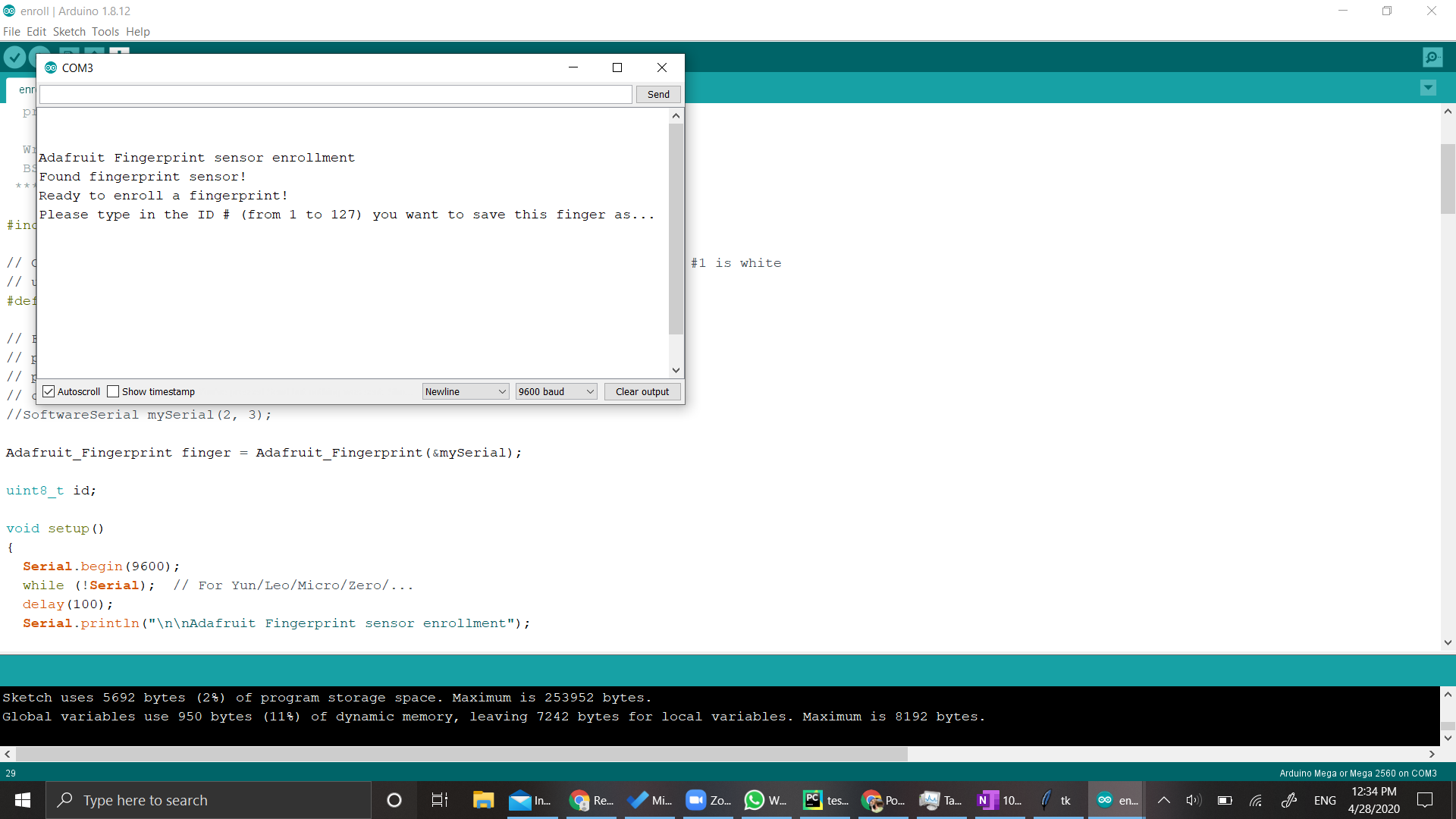The height and width of the screenshot is (819, 1456).
Task: Disable the Autoscroll checkbox
Action: coord(49,391)
